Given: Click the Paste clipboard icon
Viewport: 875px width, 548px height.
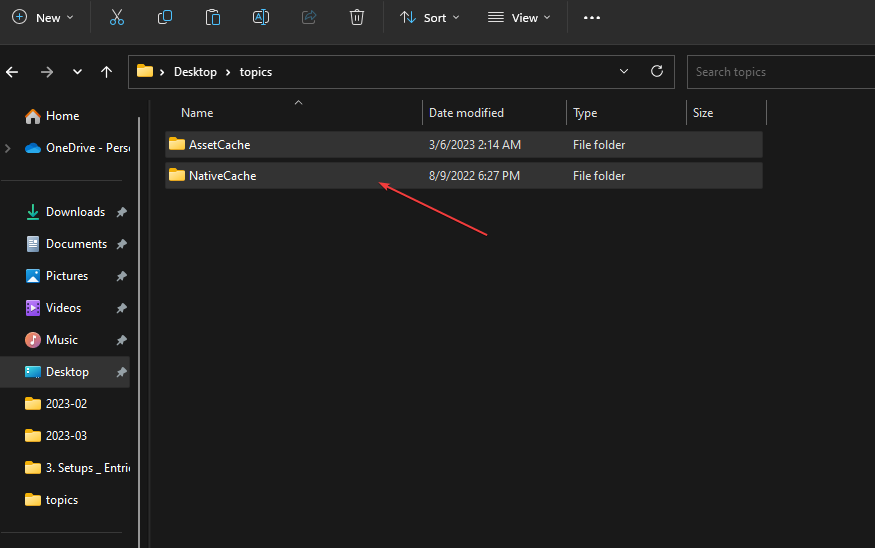Looking at the screenshot, I should click(x=213, y=18).
